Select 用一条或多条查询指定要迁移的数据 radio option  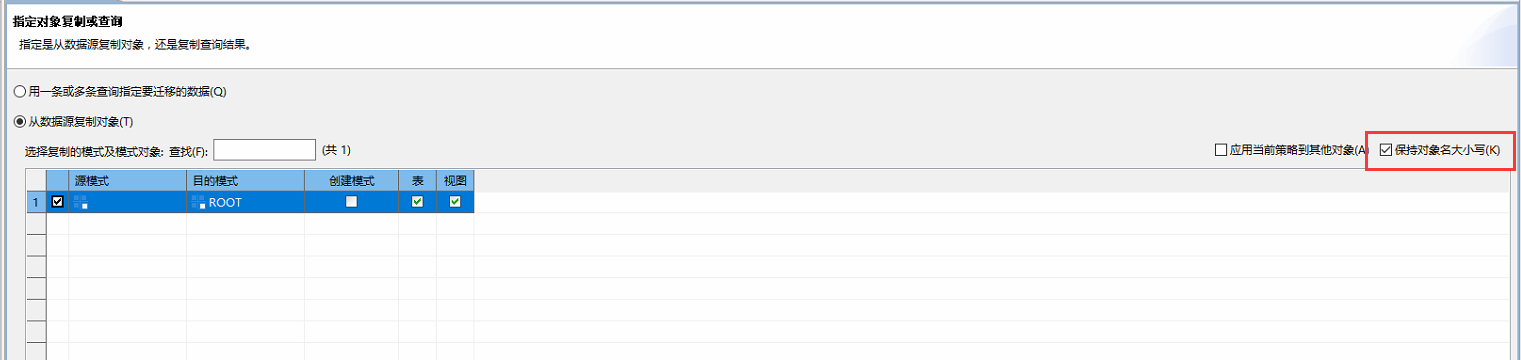pyautogui.click(x=20, y=92)
